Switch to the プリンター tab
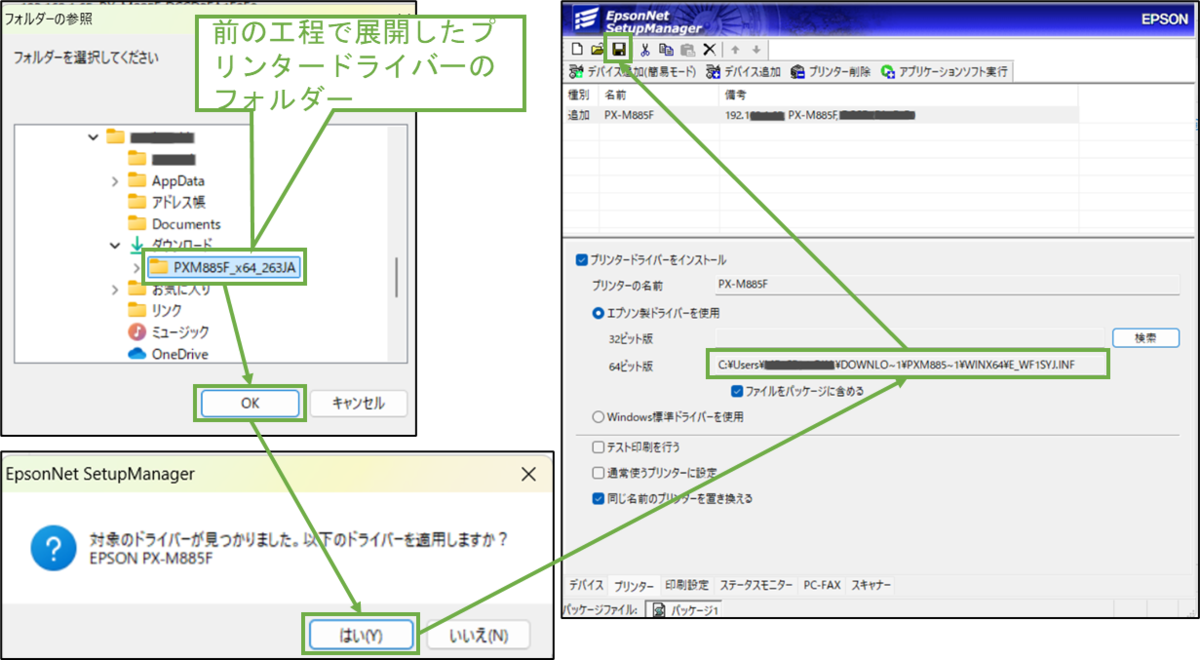Viewport: 1200px width, 660px height. tap(634, 585)
